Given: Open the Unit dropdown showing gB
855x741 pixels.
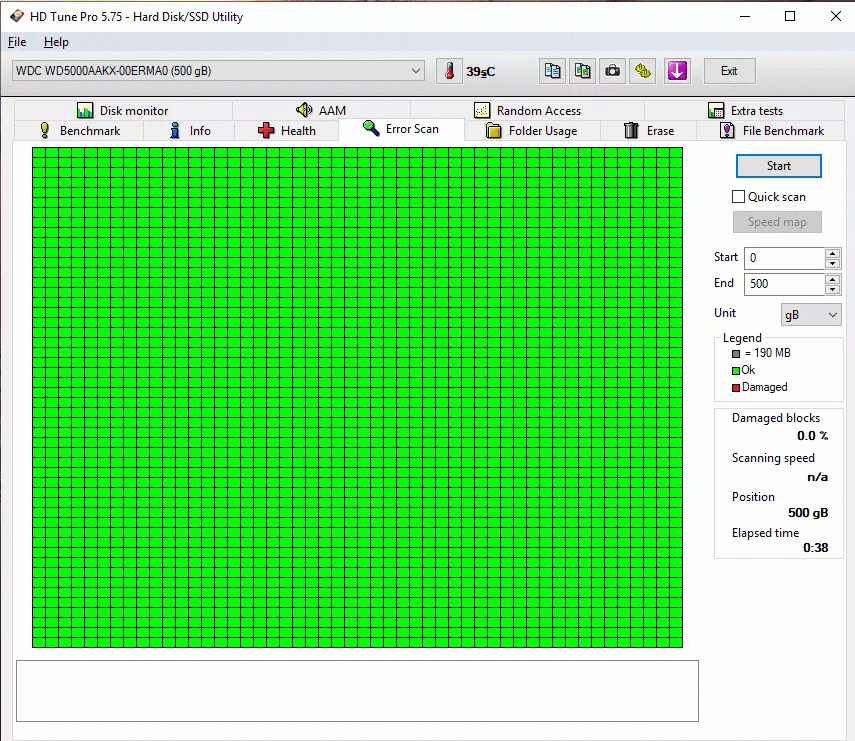Looking at the screenshot, I should 811,314.
